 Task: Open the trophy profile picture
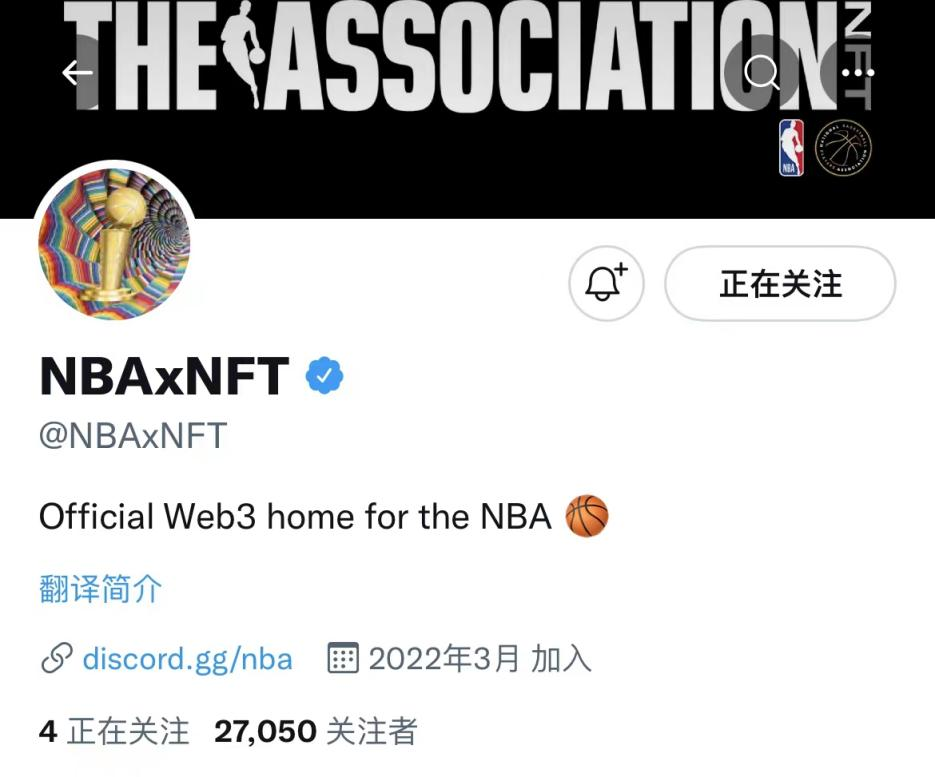click(114, 243)
